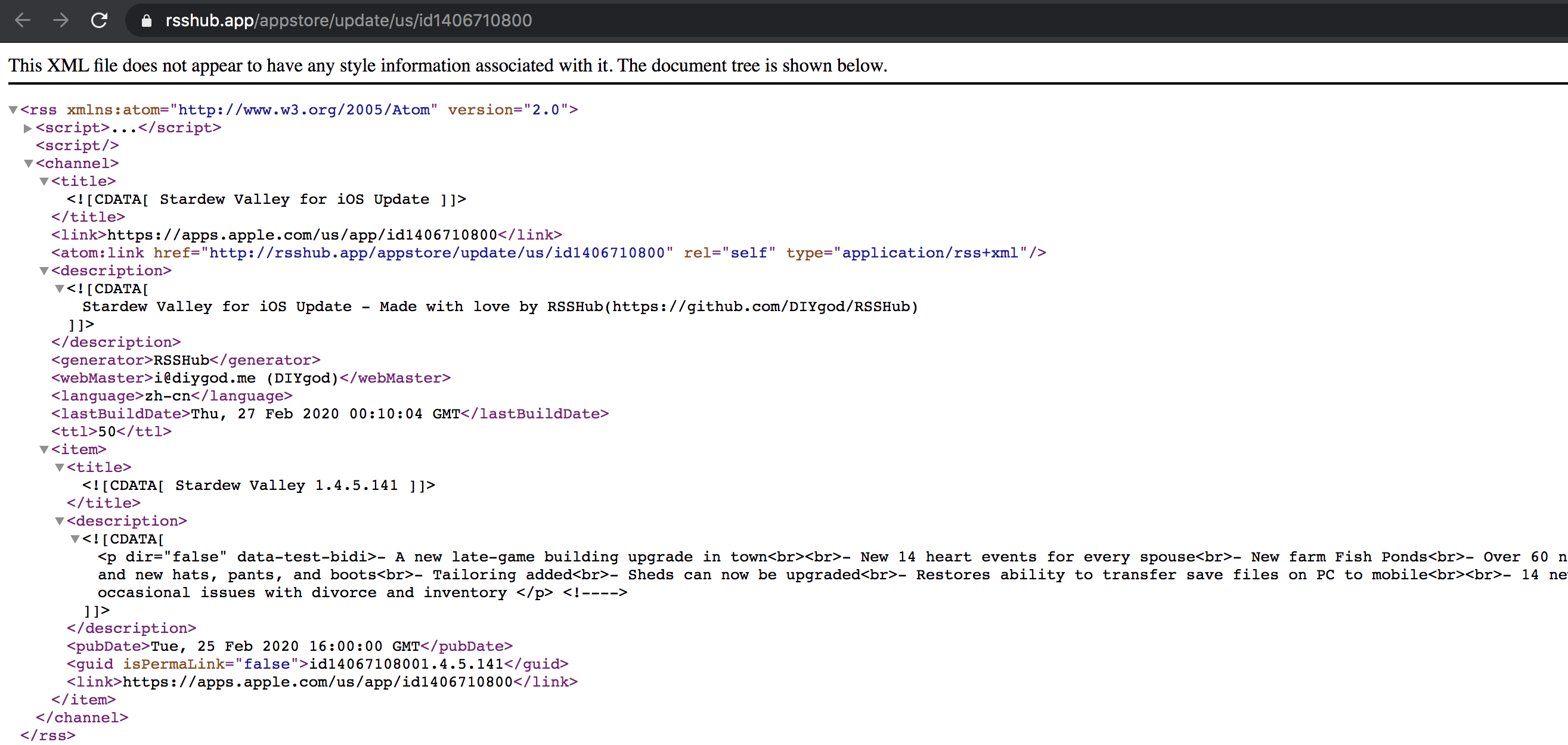
Task: Click the empty <script/> tag line
Action: click(x=78, y=146)
